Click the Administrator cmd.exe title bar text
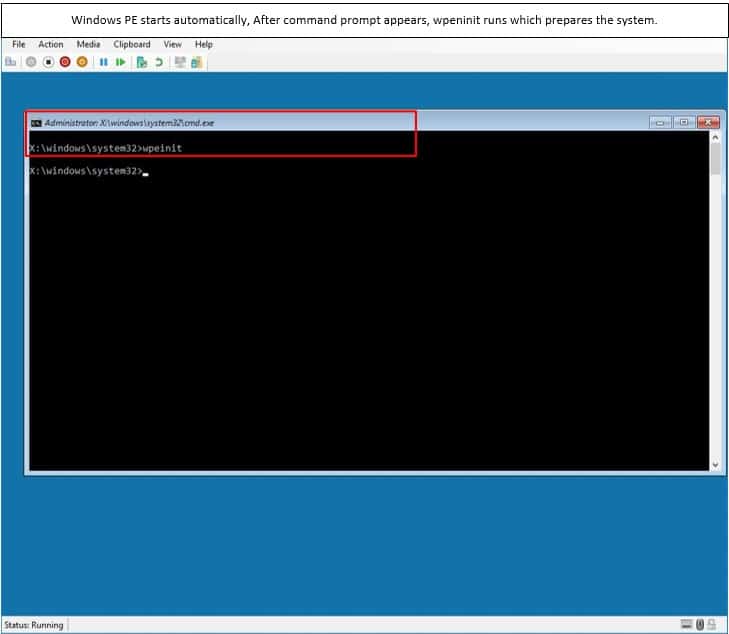This screenshot has width=729, height=634. pos(129,123)
